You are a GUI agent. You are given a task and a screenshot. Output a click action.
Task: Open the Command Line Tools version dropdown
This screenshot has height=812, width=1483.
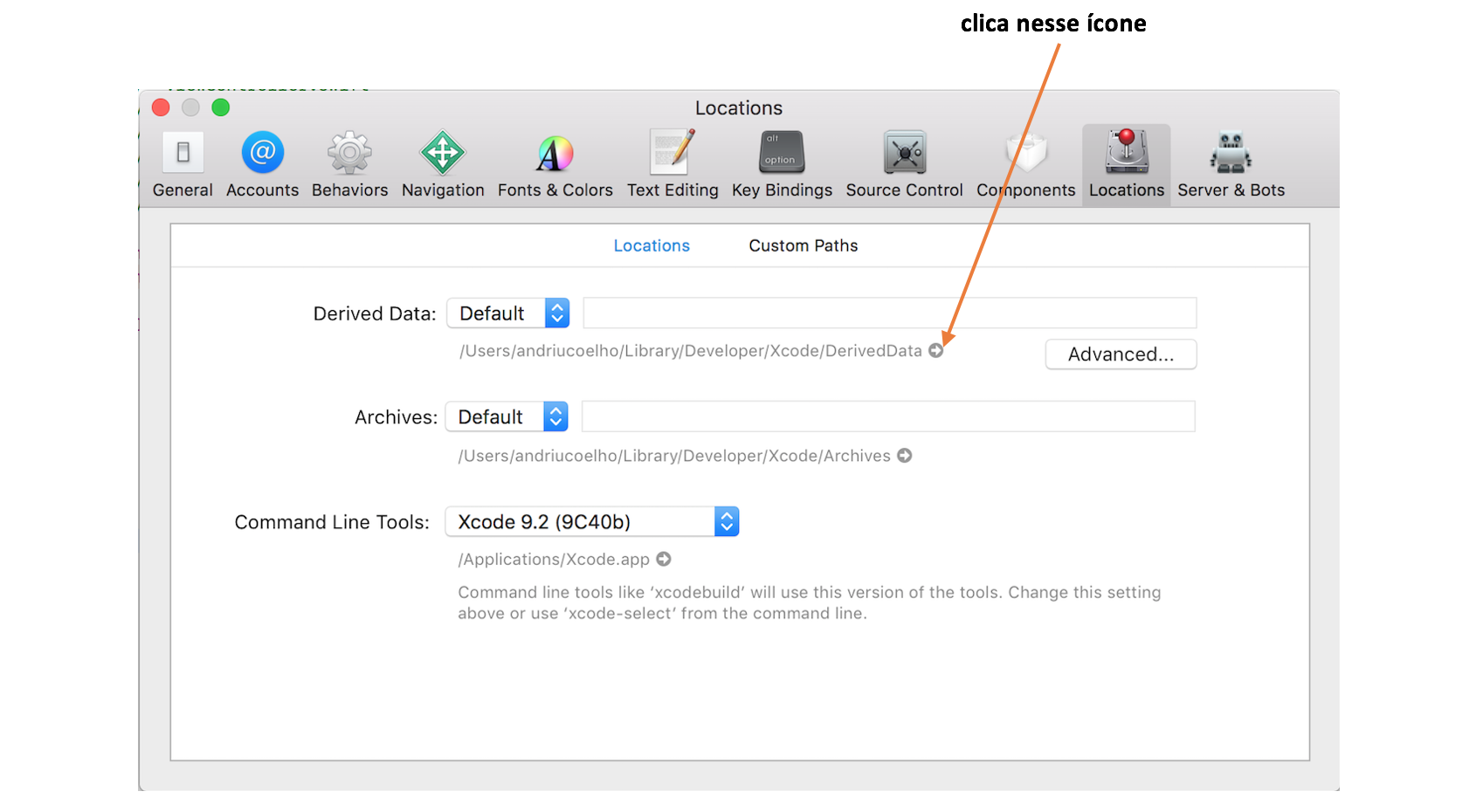(592, 521)
